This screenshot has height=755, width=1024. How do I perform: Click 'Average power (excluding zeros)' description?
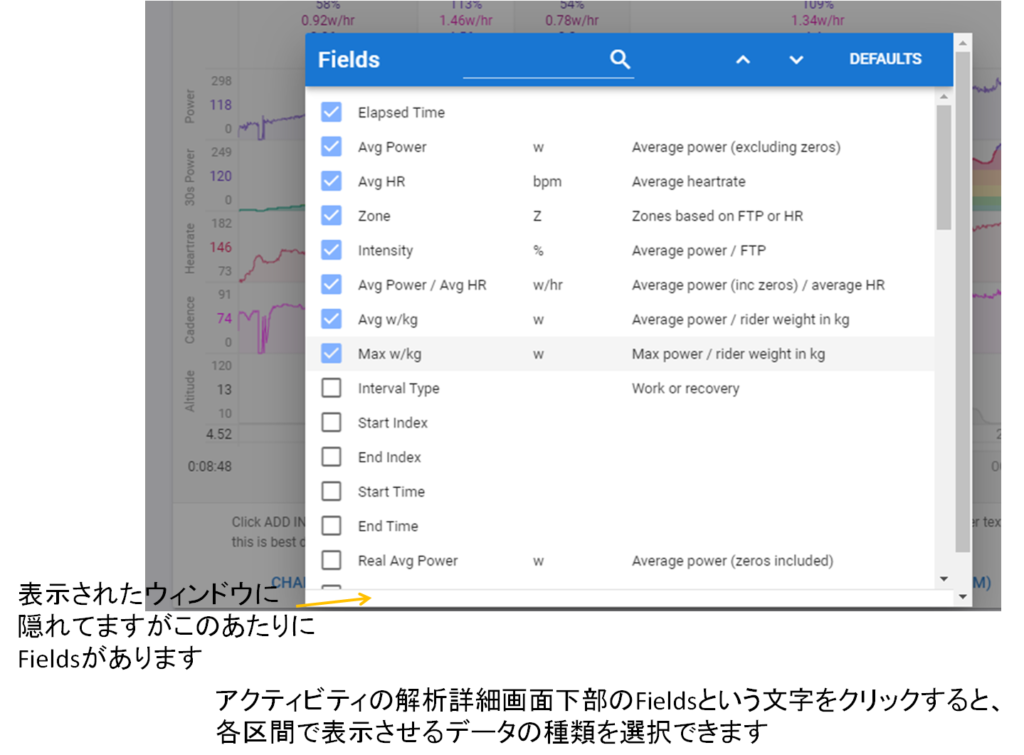point(736,147)
